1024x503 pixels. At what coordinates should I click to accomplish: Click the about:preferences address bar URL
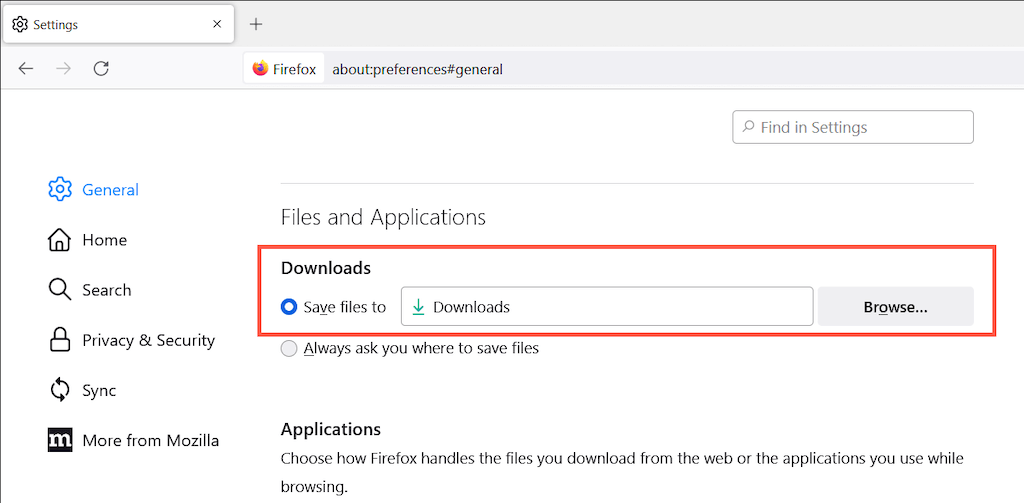[x=417, y=69]
